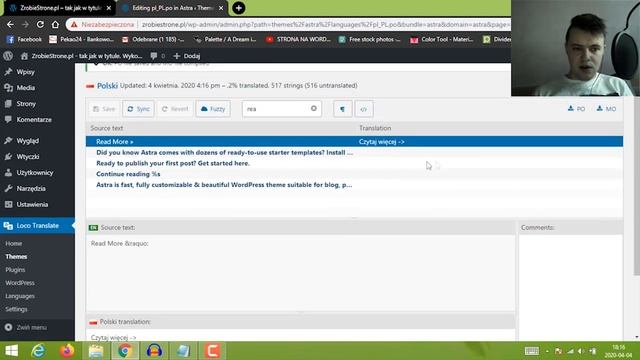640x360 pixels.
Task: Select 'Ready to publish your first post?' row
Action: (x=354, y=163)
